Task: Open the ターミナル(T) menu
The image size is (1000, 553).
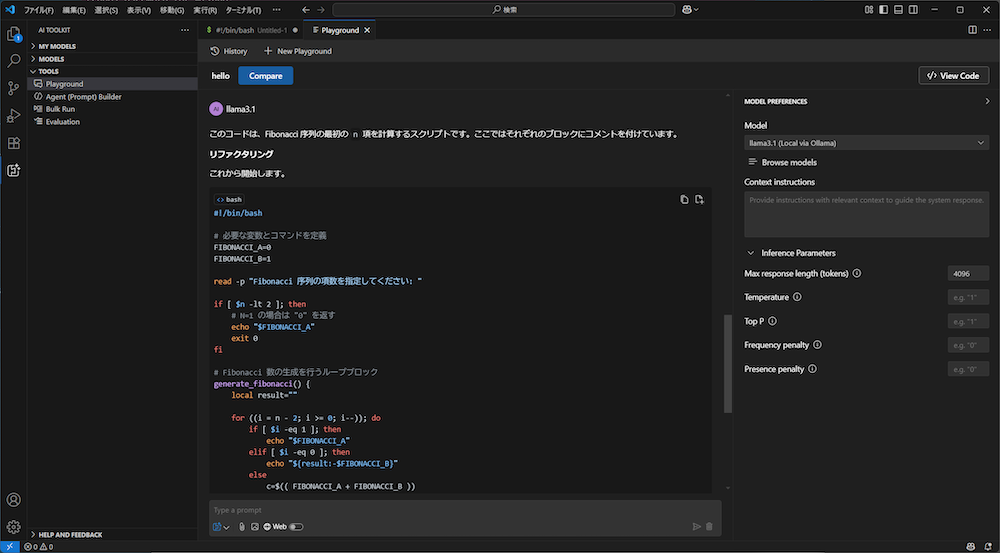Action: [x=242, y=9]
